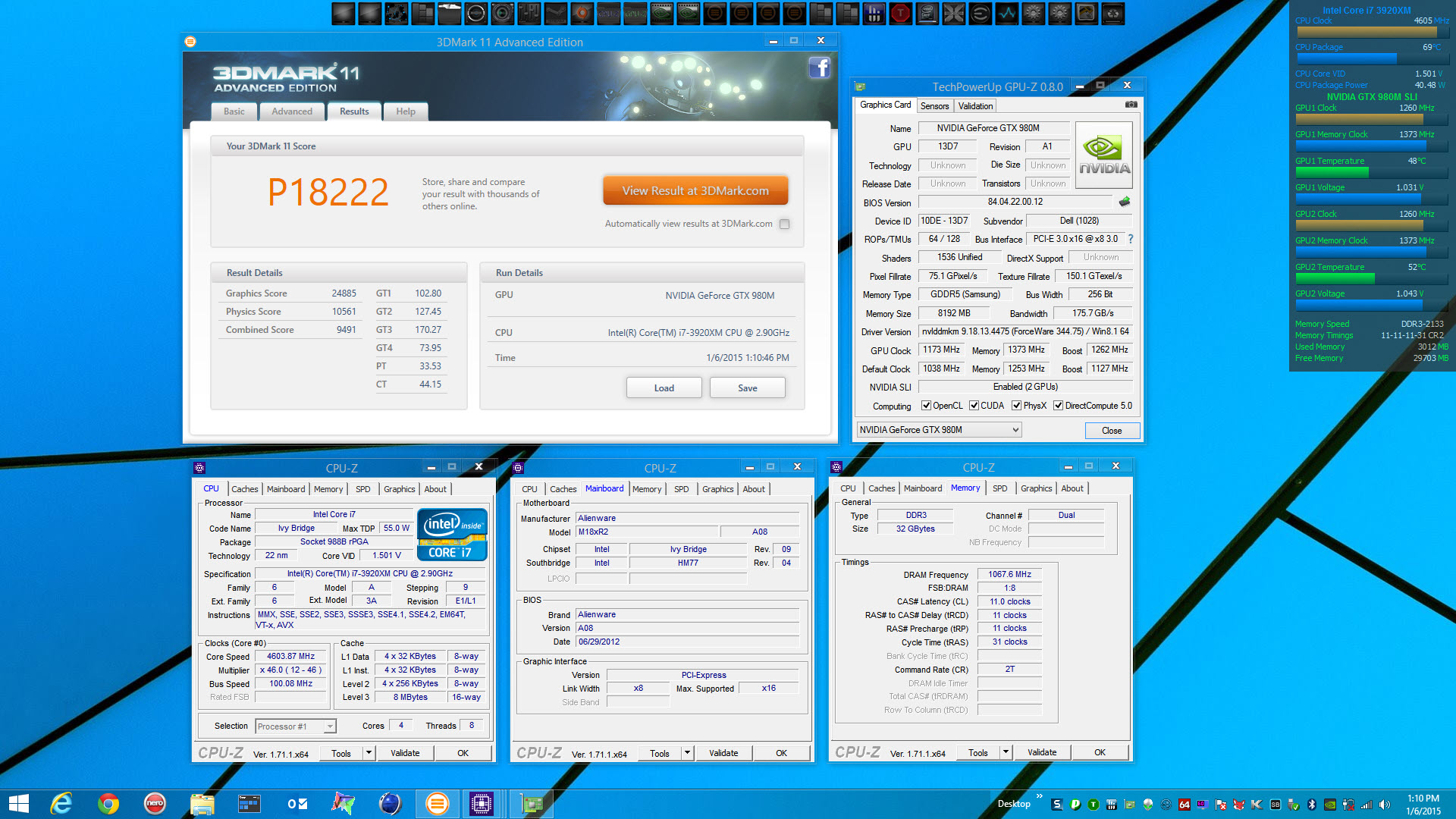Open the camera lens icon in top dock
1456x819 pixels.
(x=502, y=13)
